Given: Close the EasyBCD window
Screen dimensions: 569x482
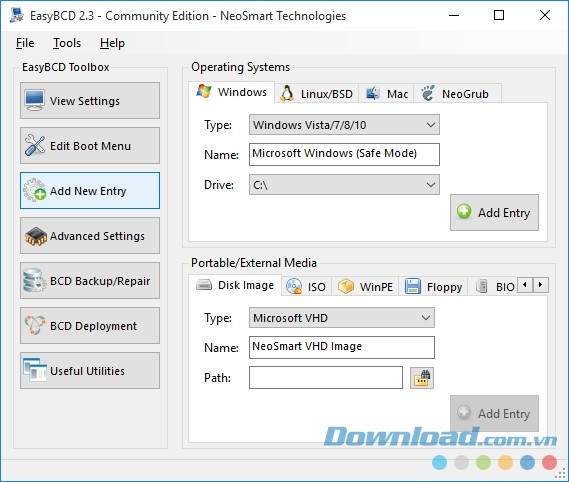Looking at the screenshot, I should pos(545,15).
